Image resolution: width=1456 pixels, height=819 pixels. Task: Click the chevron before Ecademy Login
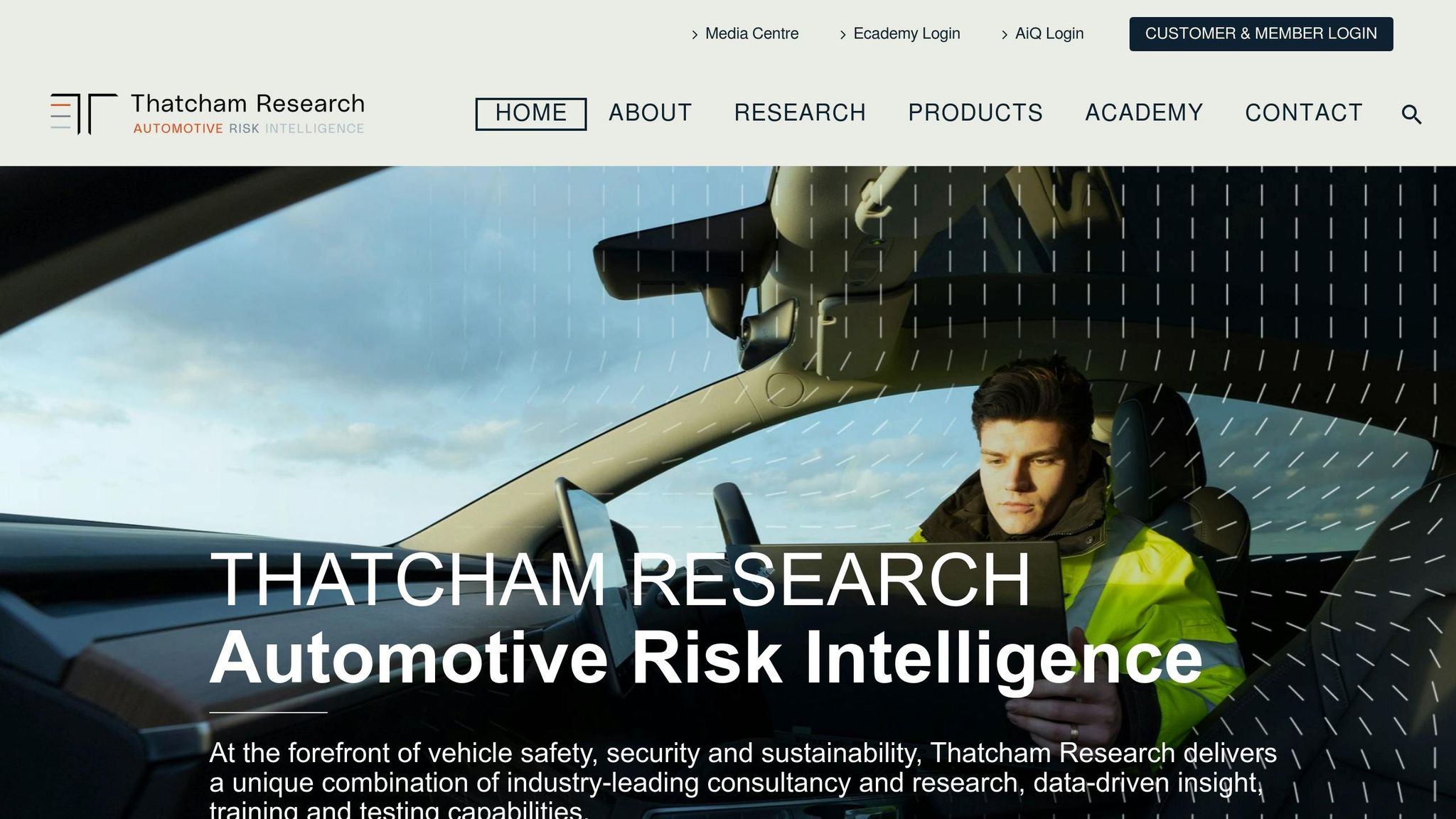point(842,34)
